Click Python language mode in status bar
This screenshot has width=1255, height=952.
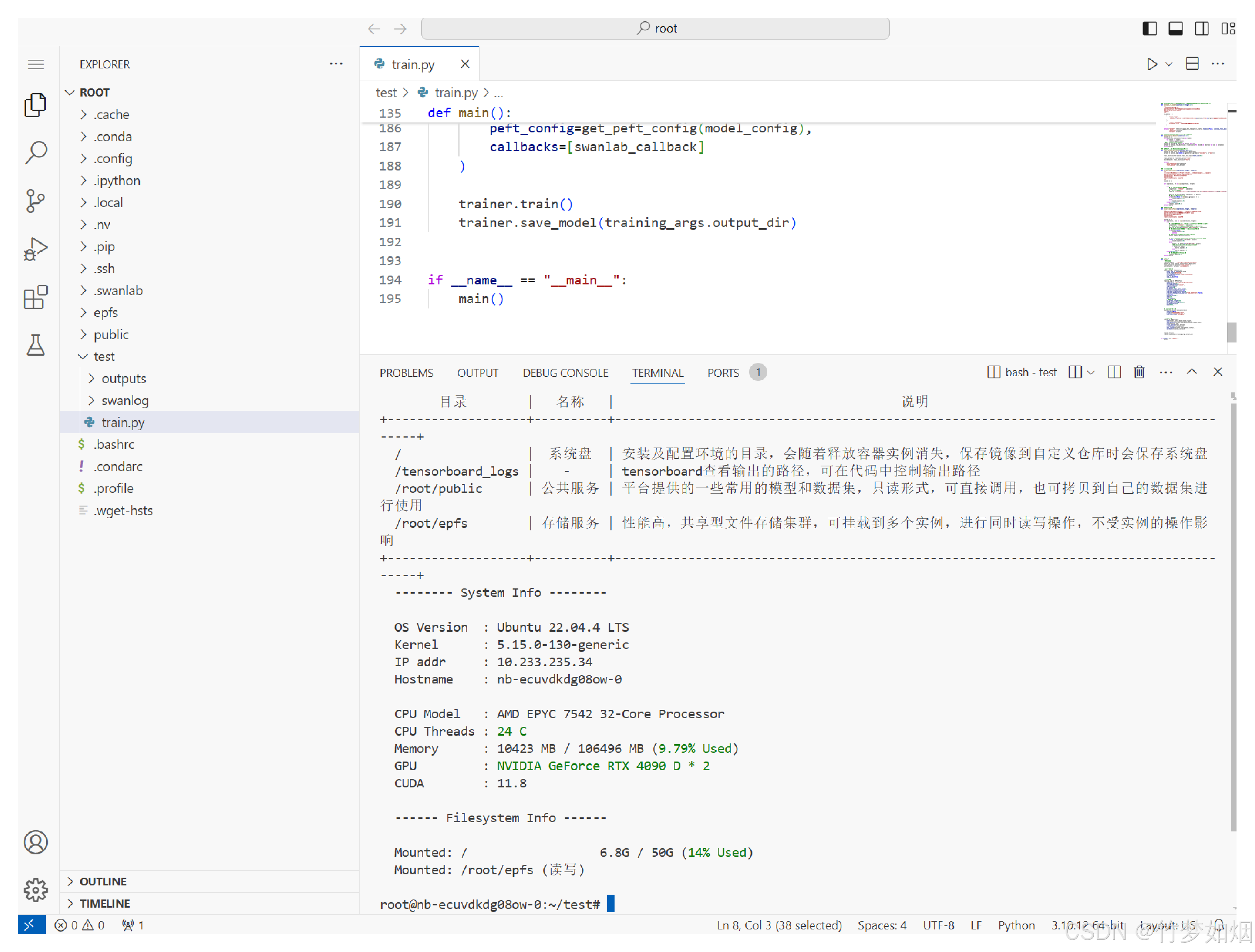[x=1016, y=925]
